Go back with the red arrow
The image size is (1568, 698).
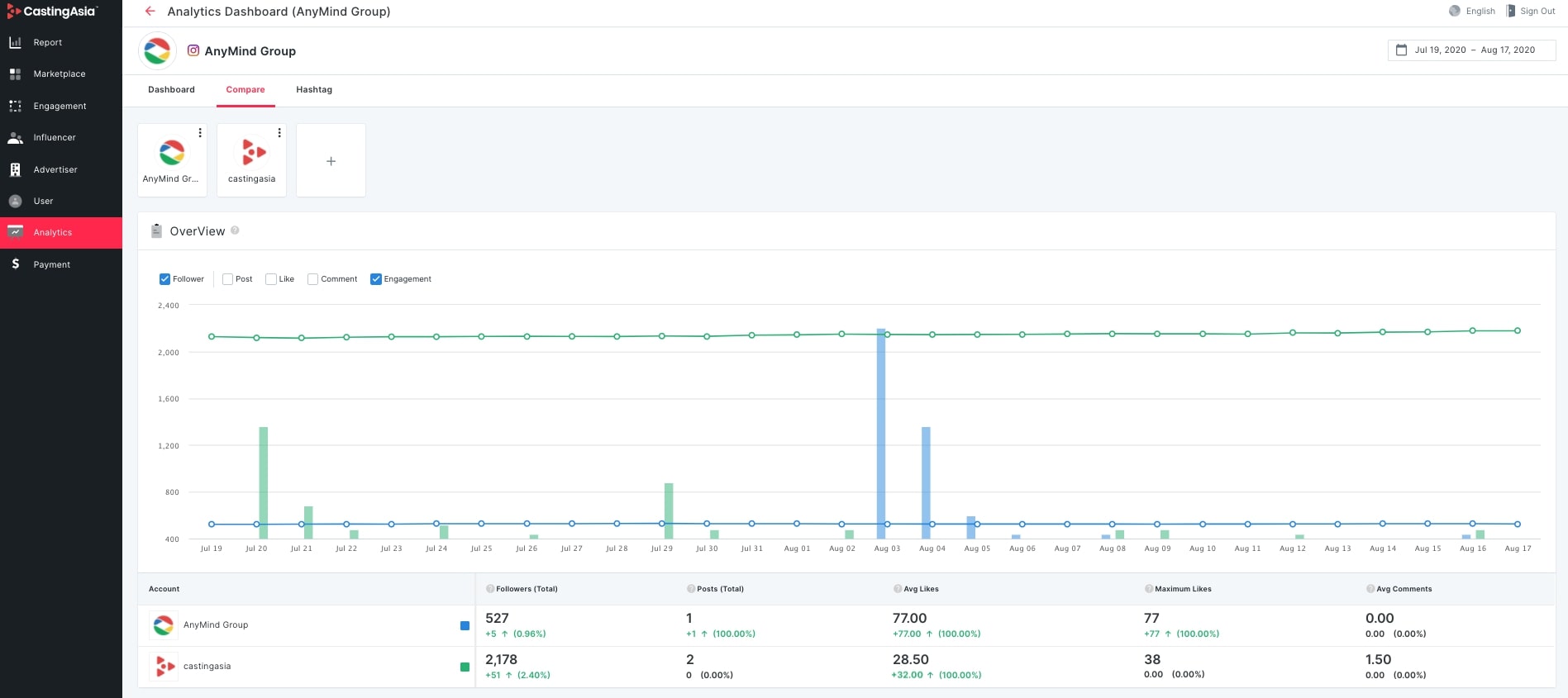pos(150,12)
